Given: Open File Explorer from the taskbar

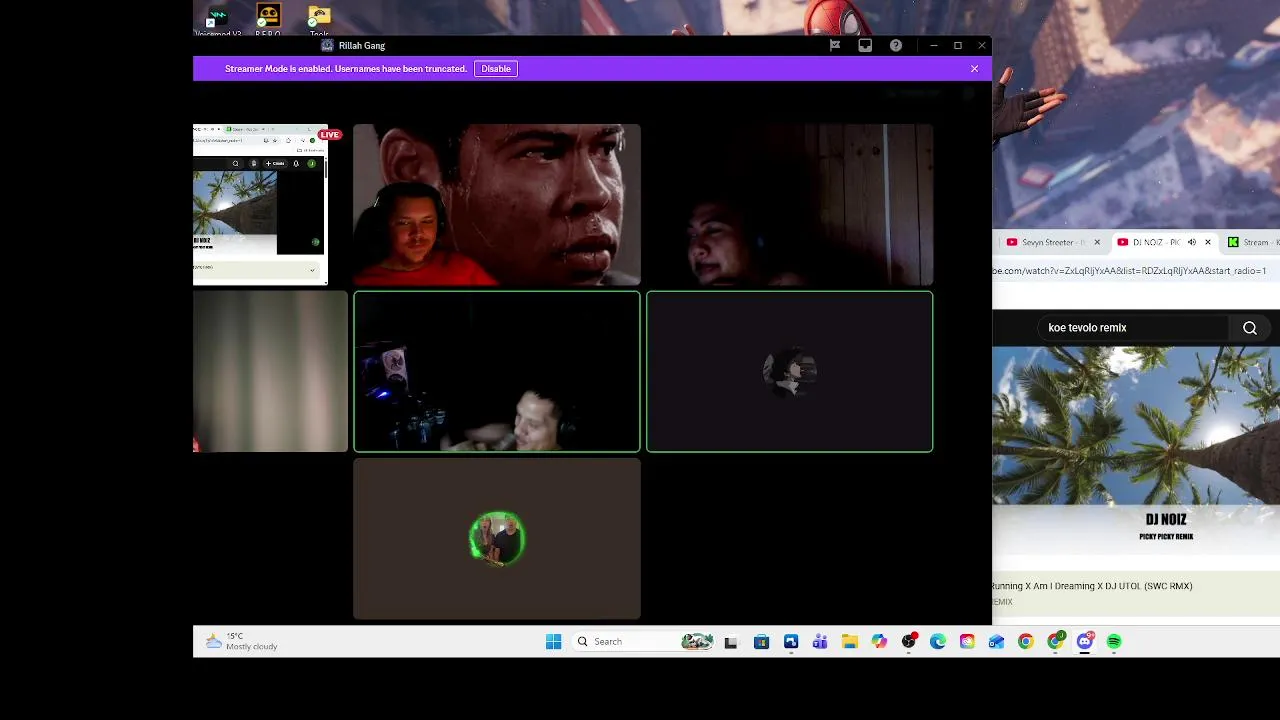Looking at the screenshot, I should (x=850, y=642).
